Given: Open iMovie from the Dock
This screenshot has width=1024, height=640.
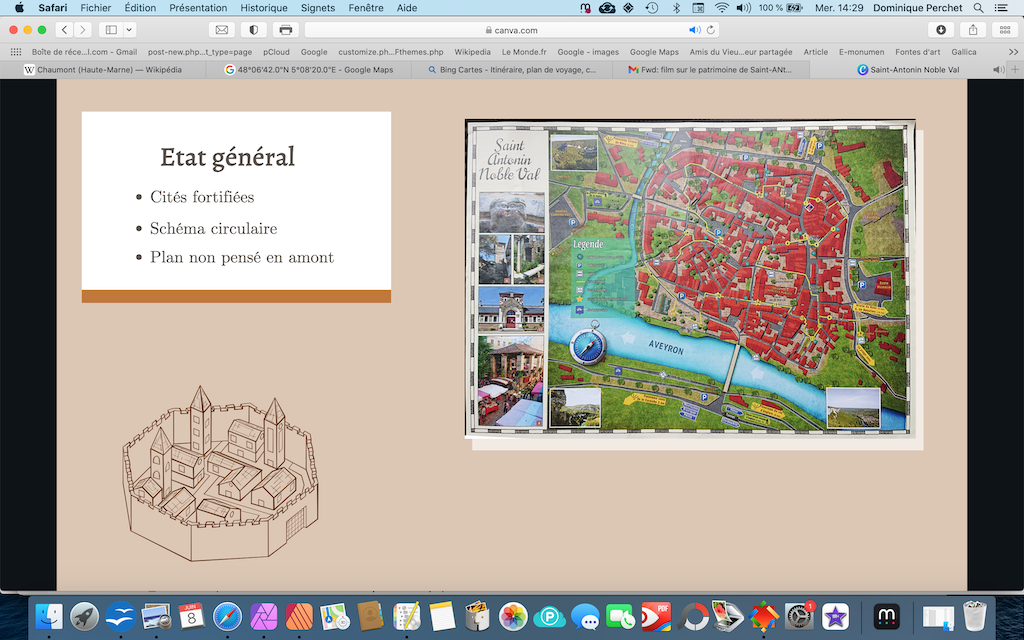Looking at the screenshot, I should [835, 616].
